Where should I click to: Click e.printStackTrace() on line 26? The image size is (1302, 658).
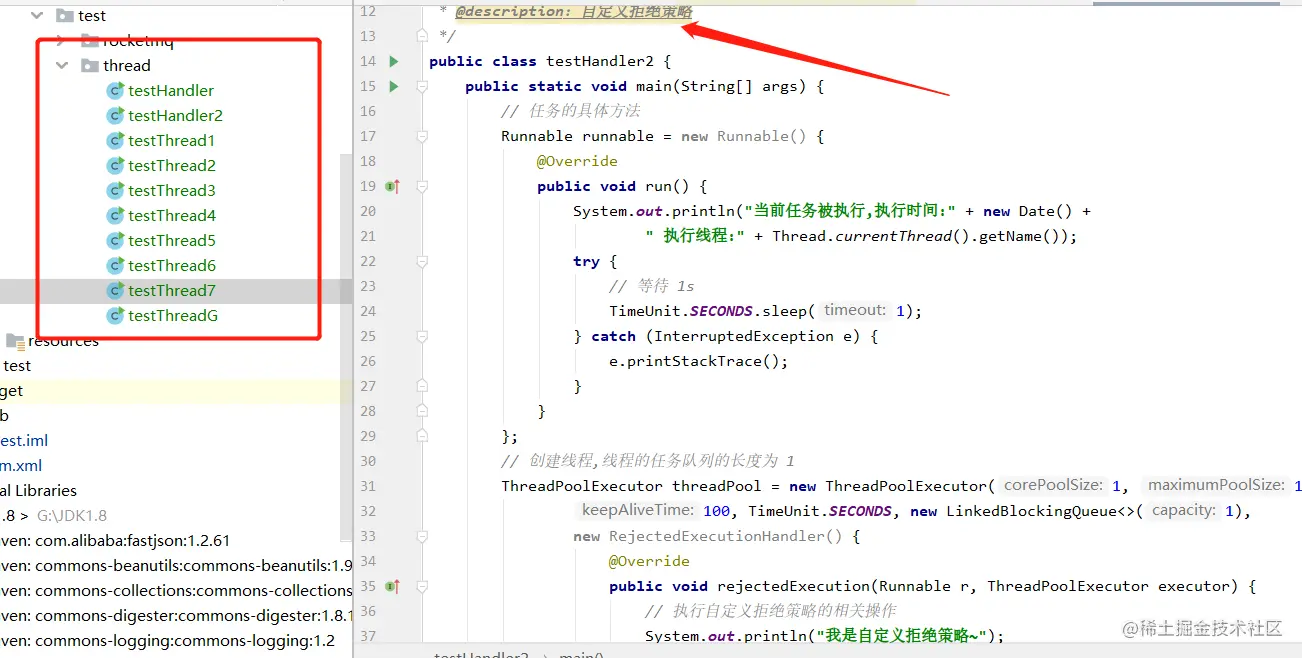pos(698,361)
